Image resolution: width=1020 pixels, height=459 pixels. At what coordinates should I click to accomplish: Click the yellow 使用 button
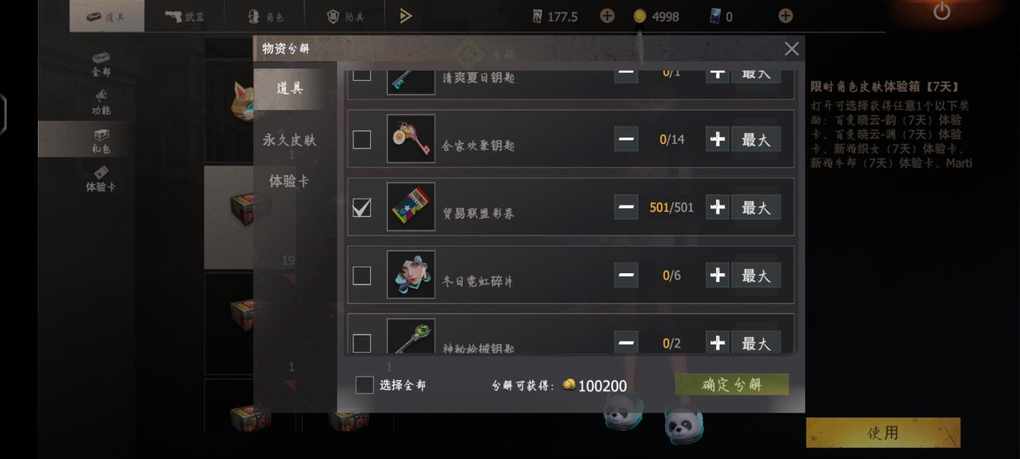[x=883, y=432]
